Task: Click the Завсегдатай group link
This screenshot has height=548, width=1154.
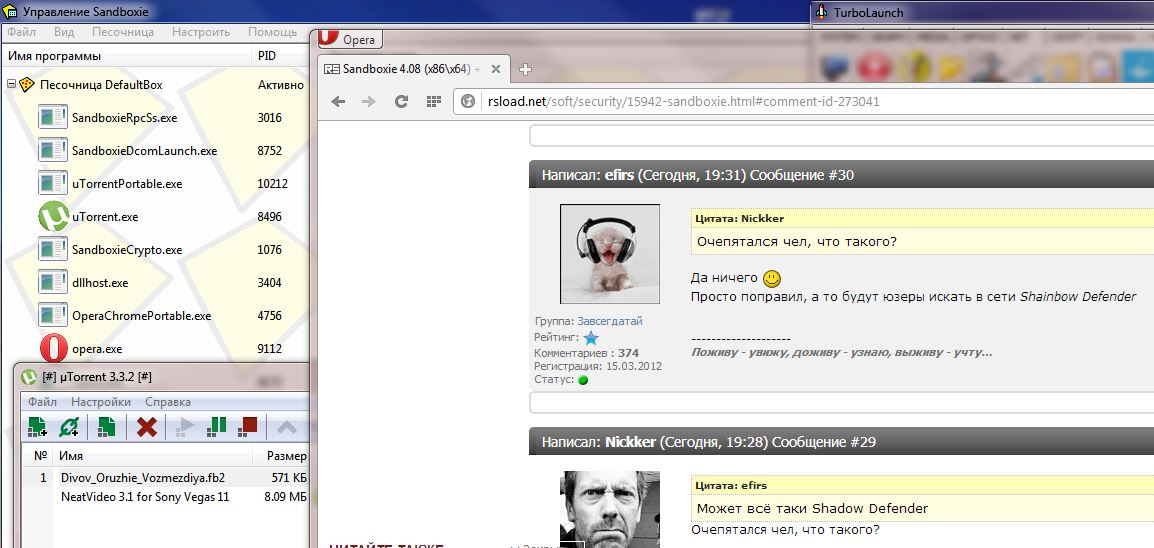Action: click(x=609, y=321)
